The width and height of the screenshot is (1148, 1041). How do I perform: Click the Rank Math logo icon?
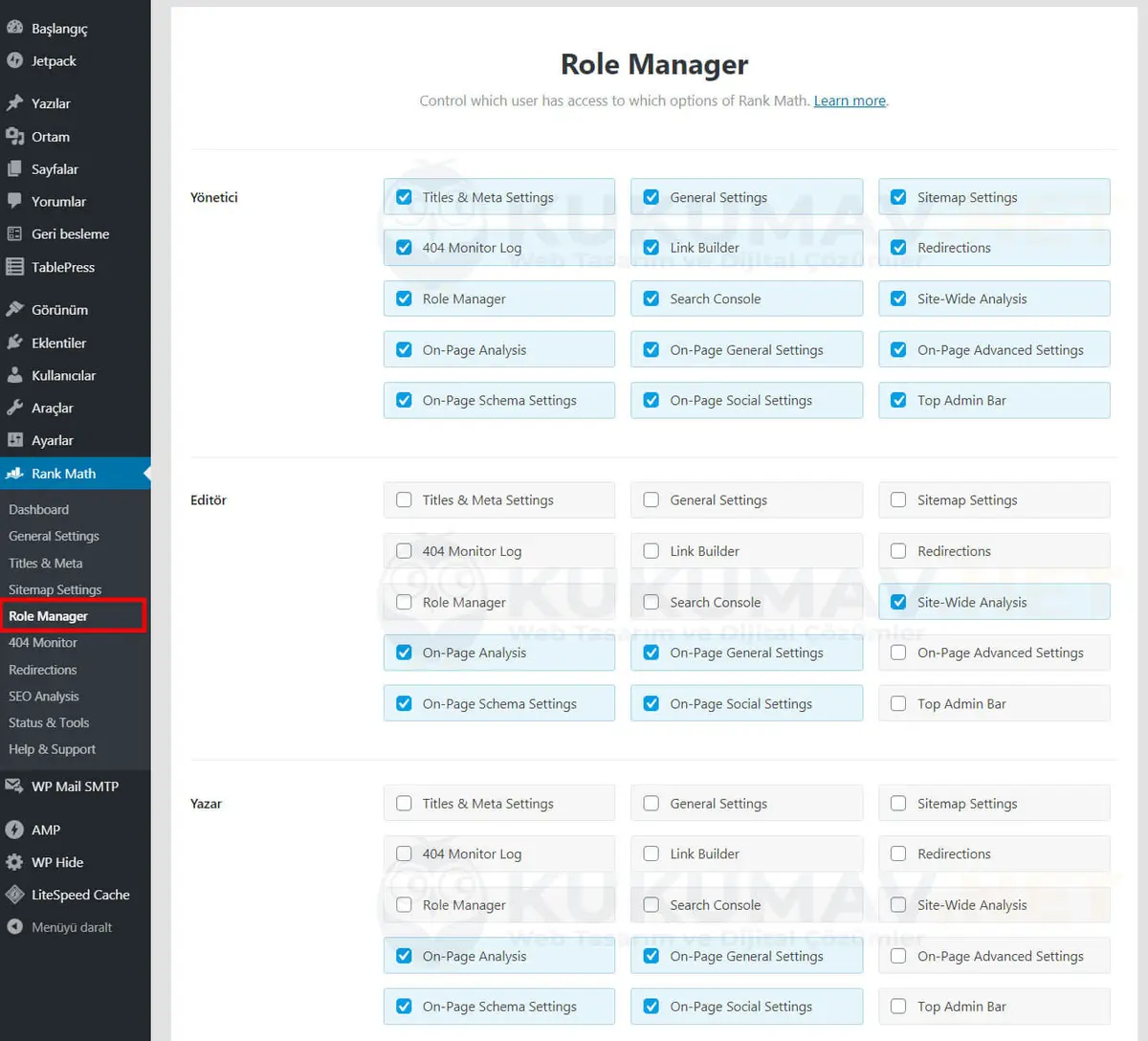click(x=14, y=474)
